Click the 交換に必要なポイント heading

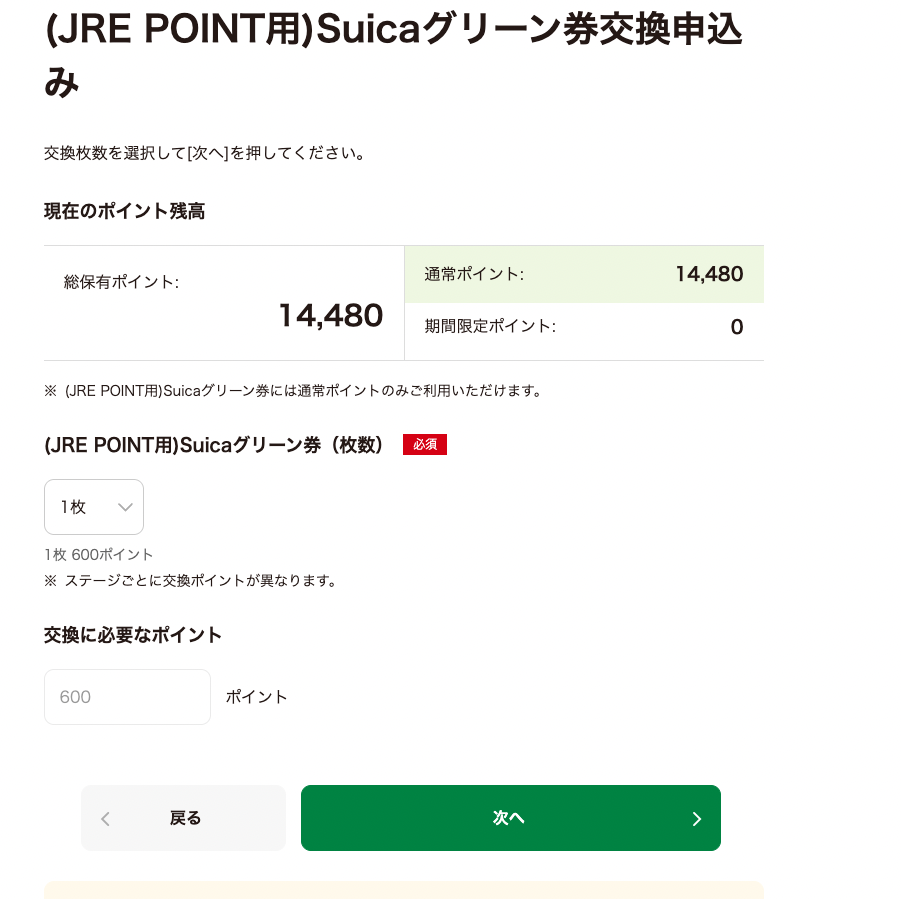click(133, 635)
